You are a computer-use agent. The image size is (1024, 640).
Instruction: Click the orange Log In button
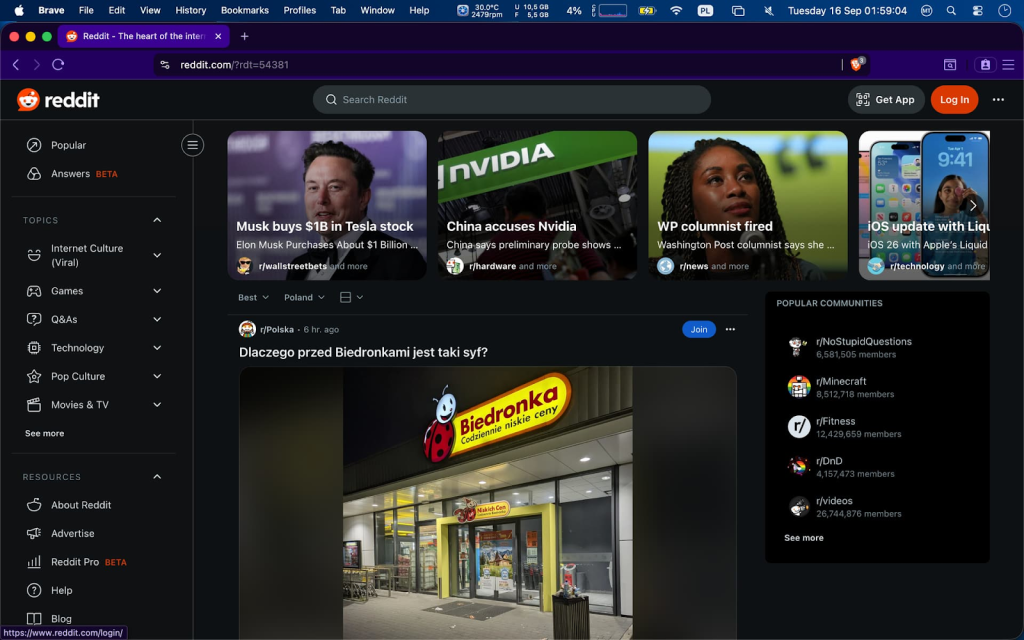[954, 99]
